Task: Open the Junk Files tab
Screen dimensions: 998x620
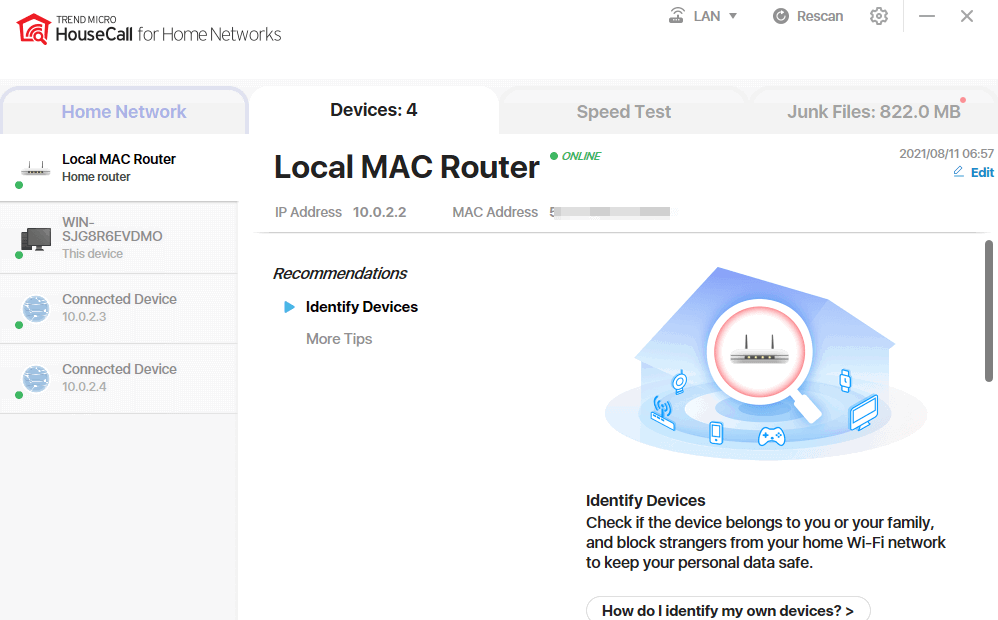Action: [x=873, y=112]
